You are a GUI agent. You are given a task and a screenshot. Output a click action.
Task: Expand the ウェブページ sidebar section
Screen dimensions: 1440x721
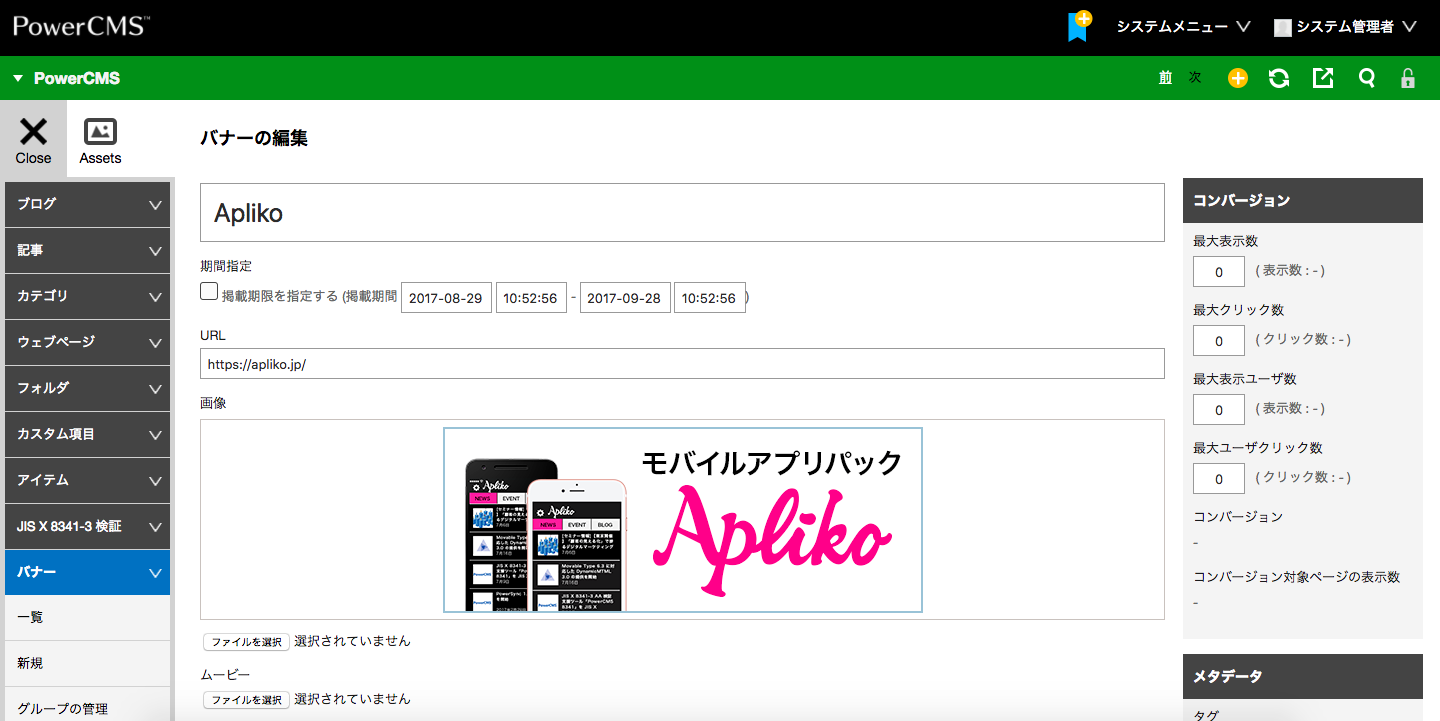pos(87,342)
